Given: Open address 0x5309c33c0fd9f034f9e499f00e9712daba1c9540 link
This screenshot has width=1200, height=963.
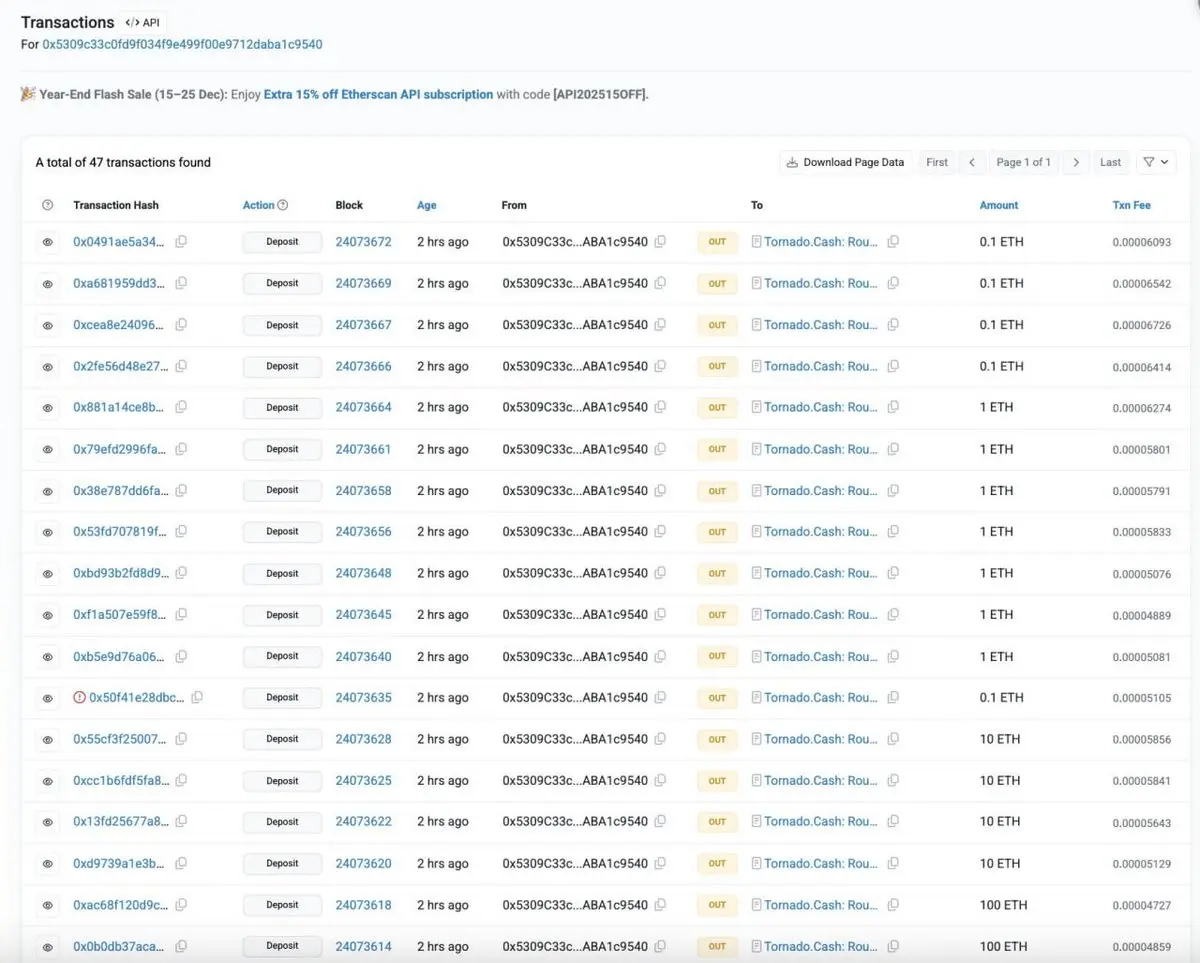Looking at the screenshot, I should pos(182,45).
